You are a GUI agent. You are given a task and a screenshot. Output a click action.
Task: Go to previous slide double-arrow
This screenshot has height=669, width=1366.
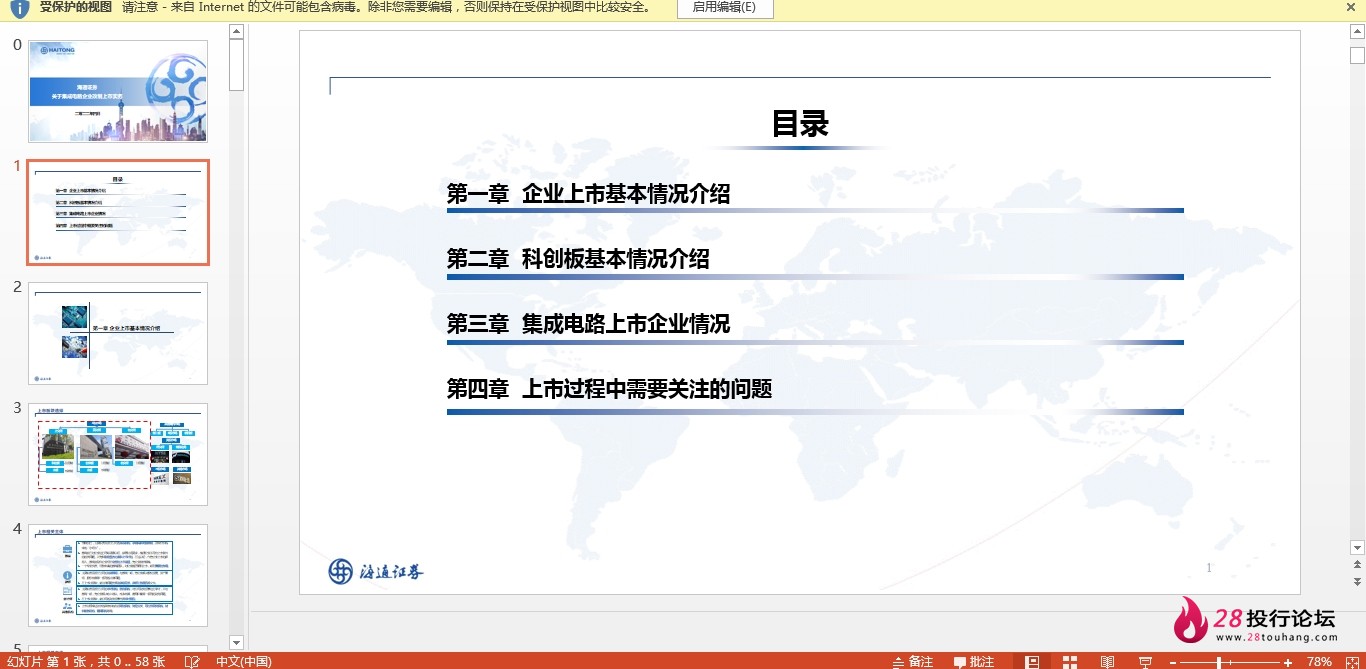(1357, 566)
